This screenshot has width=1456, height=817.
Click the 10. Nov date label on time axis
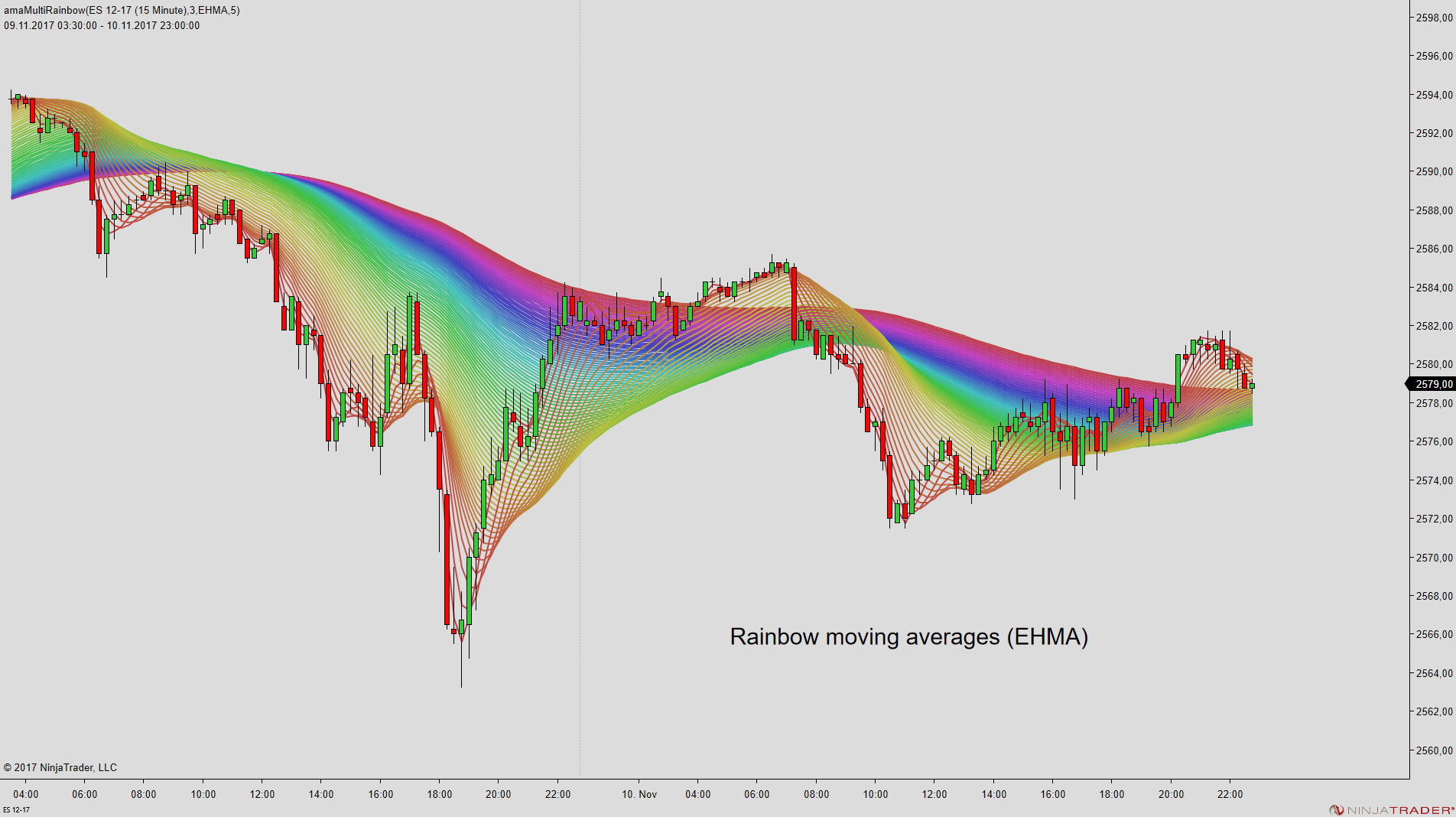point(639,794)
